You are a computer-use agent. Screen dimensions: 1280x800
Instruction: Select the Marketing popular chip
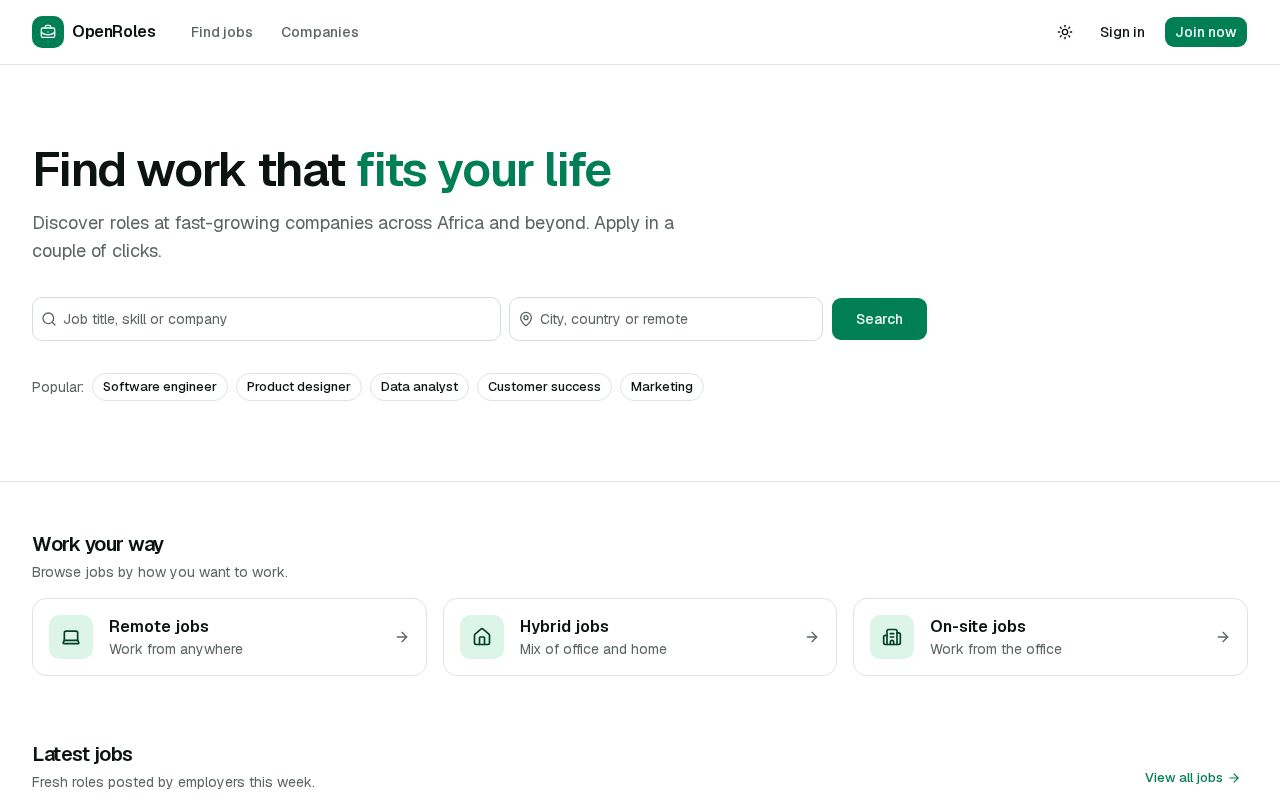click(662, 387)
